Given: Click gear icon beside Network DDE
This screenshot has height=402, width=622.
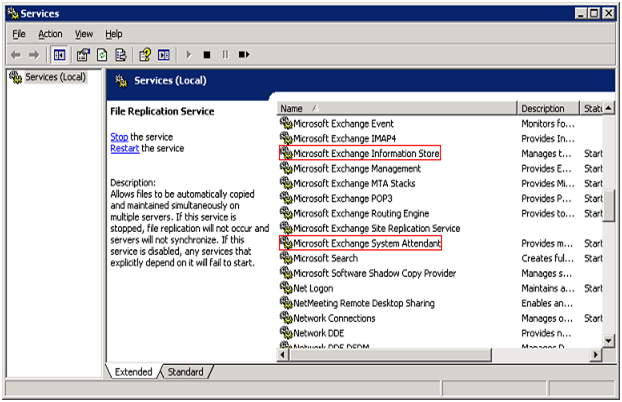Looking at the screenshot, I should pyautogui.click(x=286, y=333).
